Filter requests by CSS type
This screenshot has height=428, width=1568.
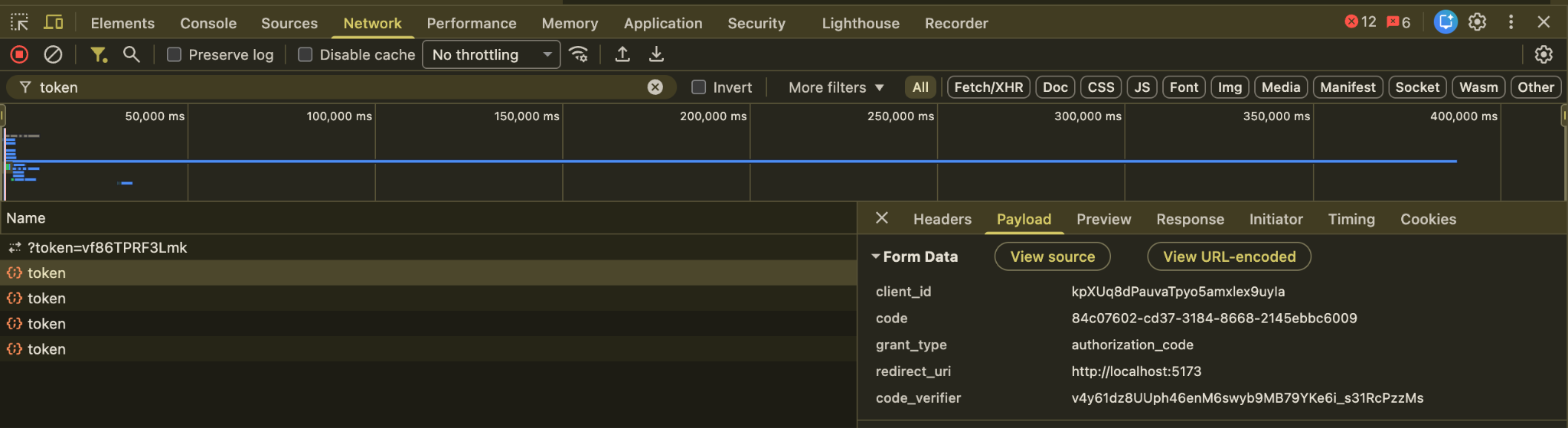coord(1101,87)
